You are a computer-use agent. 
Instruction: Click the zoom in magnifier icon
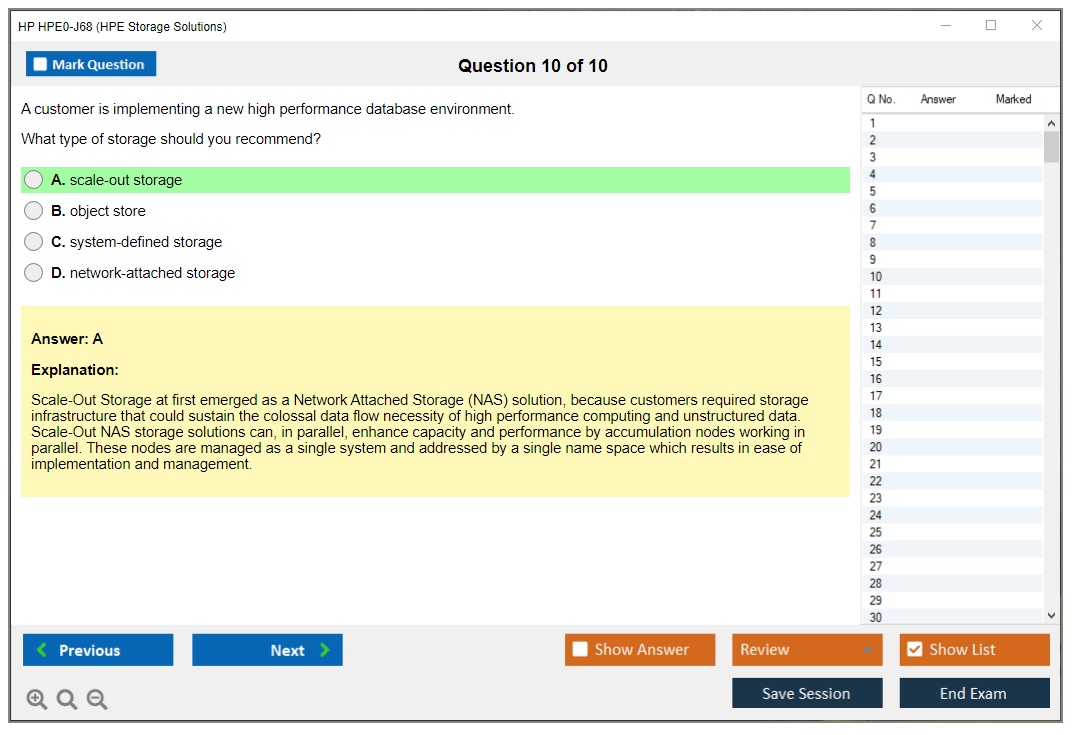[37, 700]
